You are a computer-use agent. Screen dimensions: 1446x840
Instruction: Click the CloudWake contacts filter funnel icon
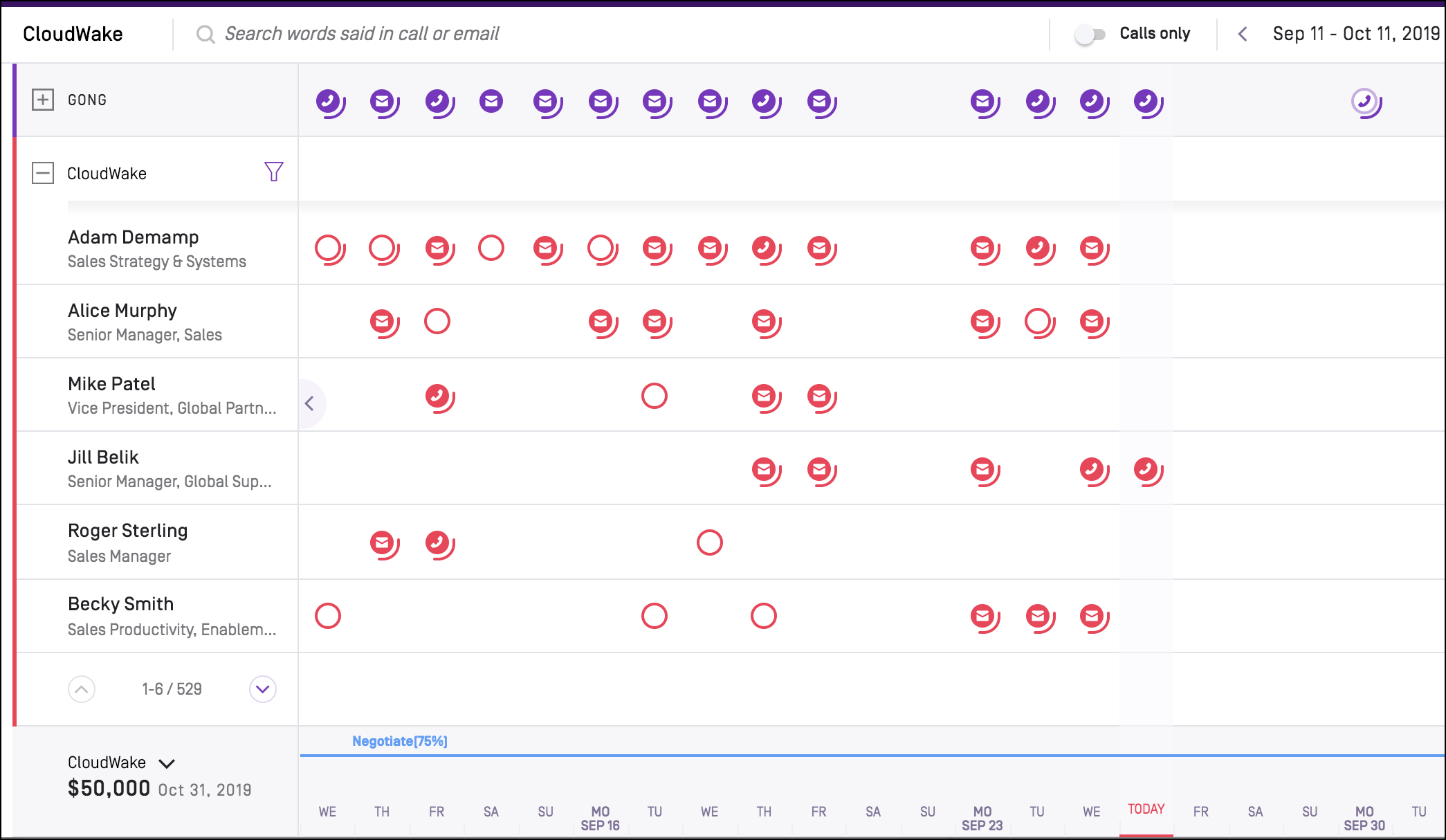274,172
